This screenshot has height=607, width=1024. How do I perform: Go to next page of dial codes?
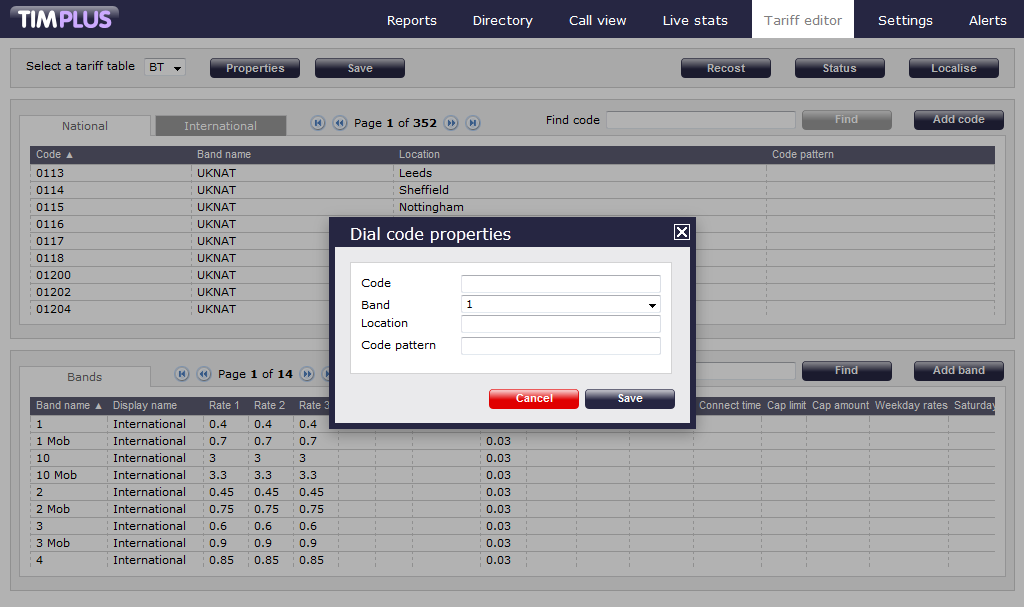(451, 123)
